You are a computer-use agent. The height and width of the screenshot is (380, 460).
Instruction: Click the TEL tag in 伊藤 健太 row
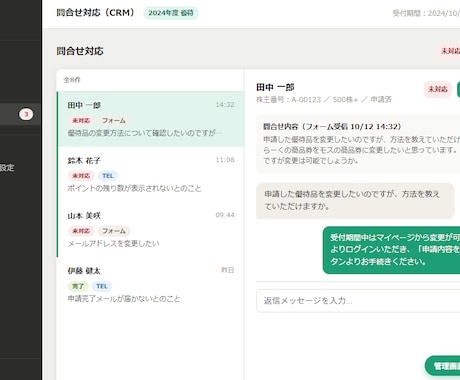tap(102, 286)
